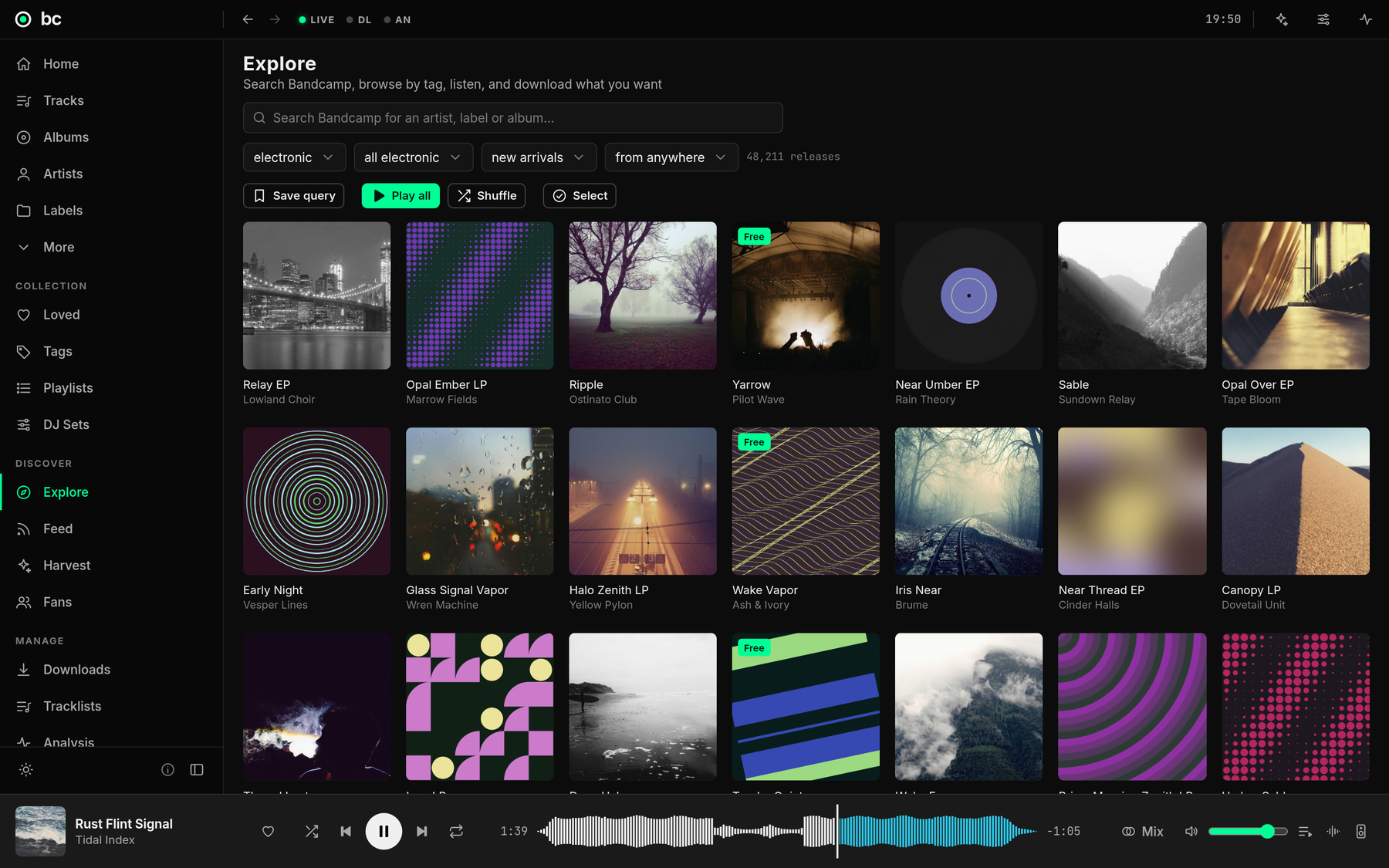
Task: Click the forward navigation arrow
Action: coord(275,19)
